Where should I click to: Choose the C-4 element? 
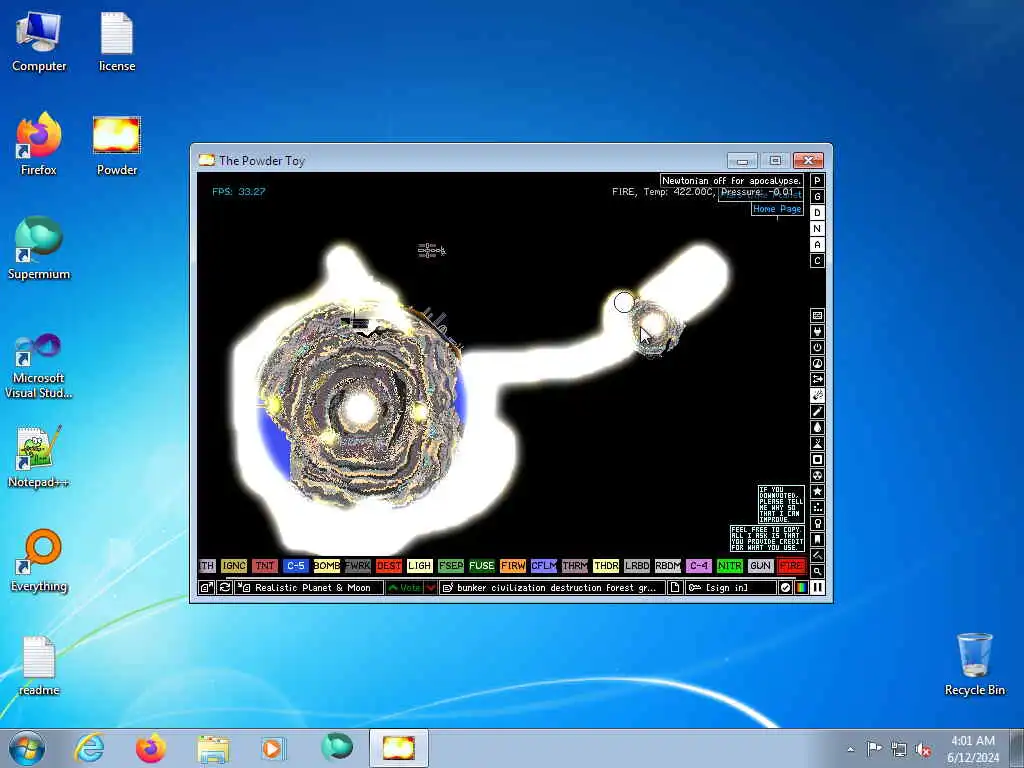(699, 566)
